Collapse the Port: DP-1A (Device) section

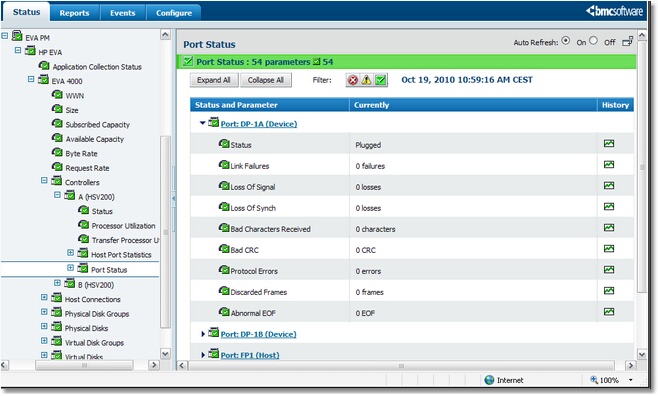(203, 123)
